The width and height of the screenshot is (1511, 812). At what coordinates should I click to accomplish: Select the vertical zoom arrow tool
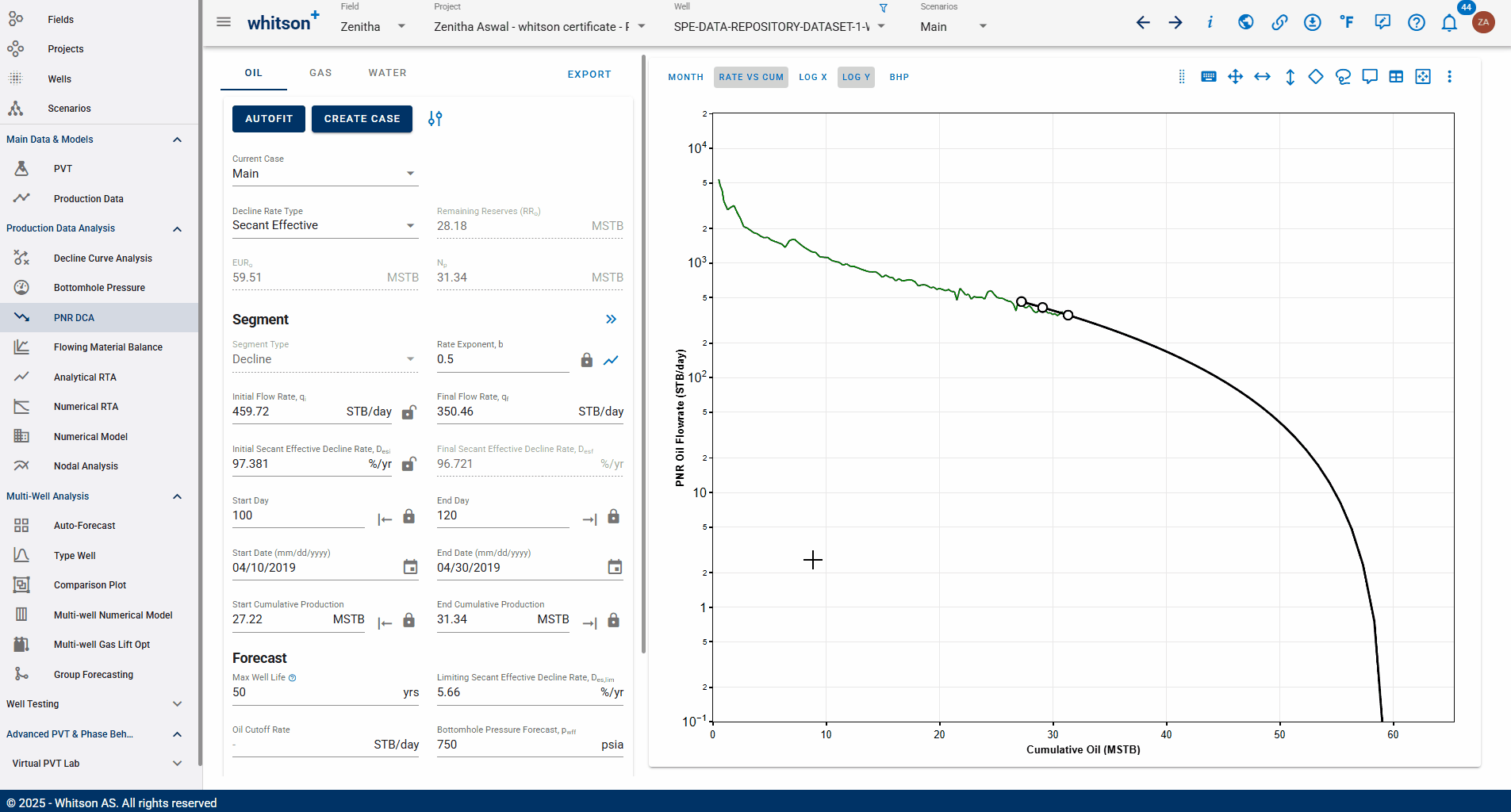click(x=1290, y=77)
